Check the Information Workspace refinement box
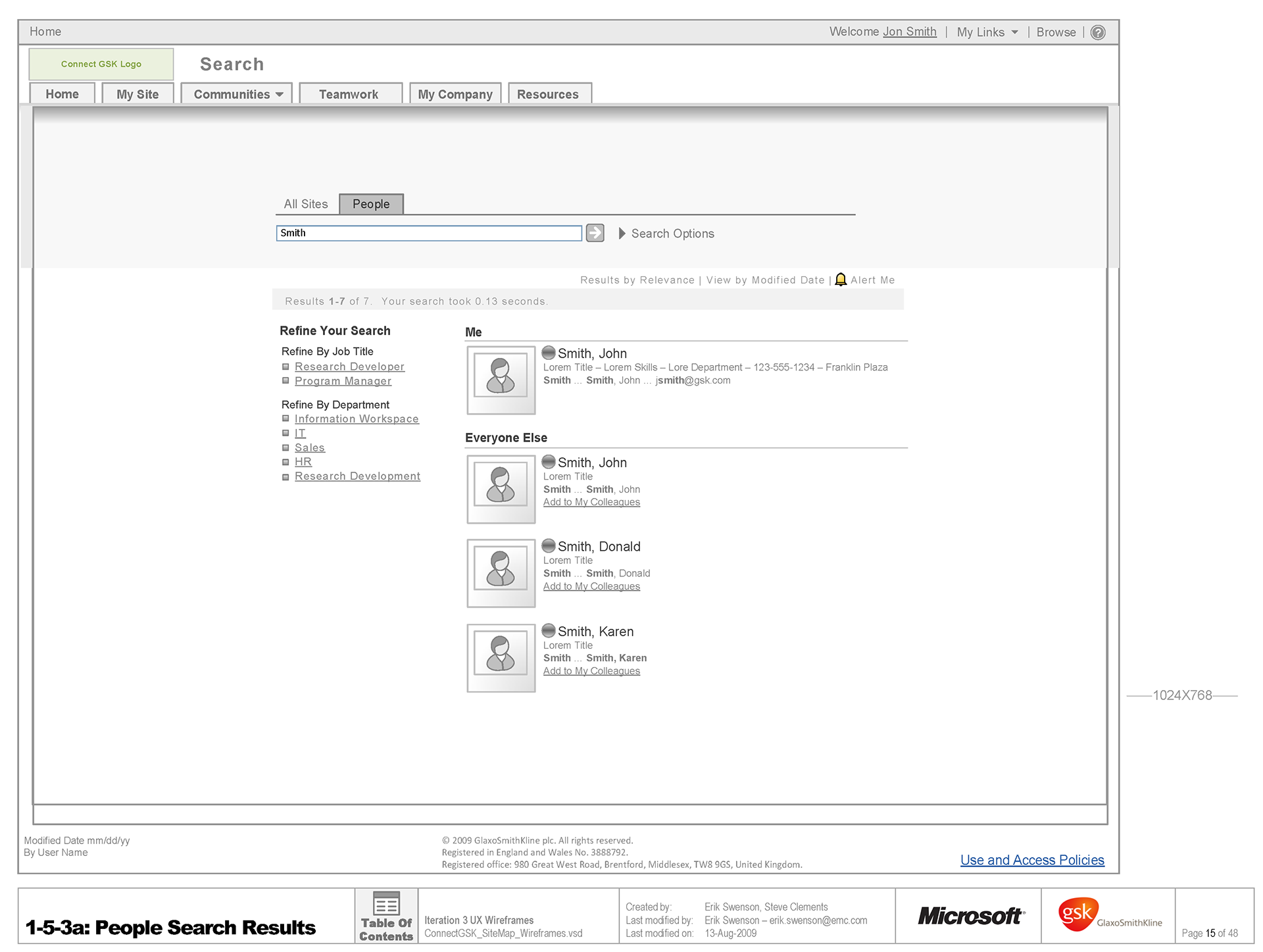The width and height of the screenshot is (1263, 952). 285,418
